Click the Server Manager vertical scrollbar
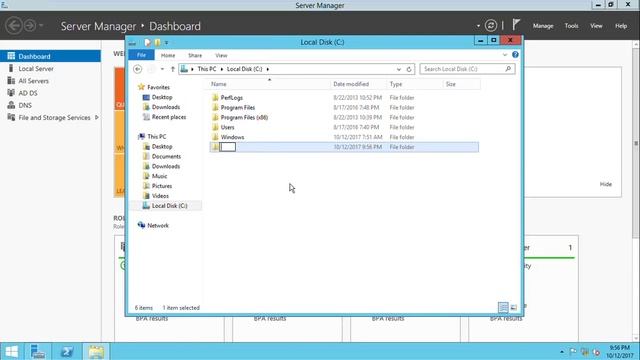Screen dimensions: 640x360 click(x=636, y=143)
